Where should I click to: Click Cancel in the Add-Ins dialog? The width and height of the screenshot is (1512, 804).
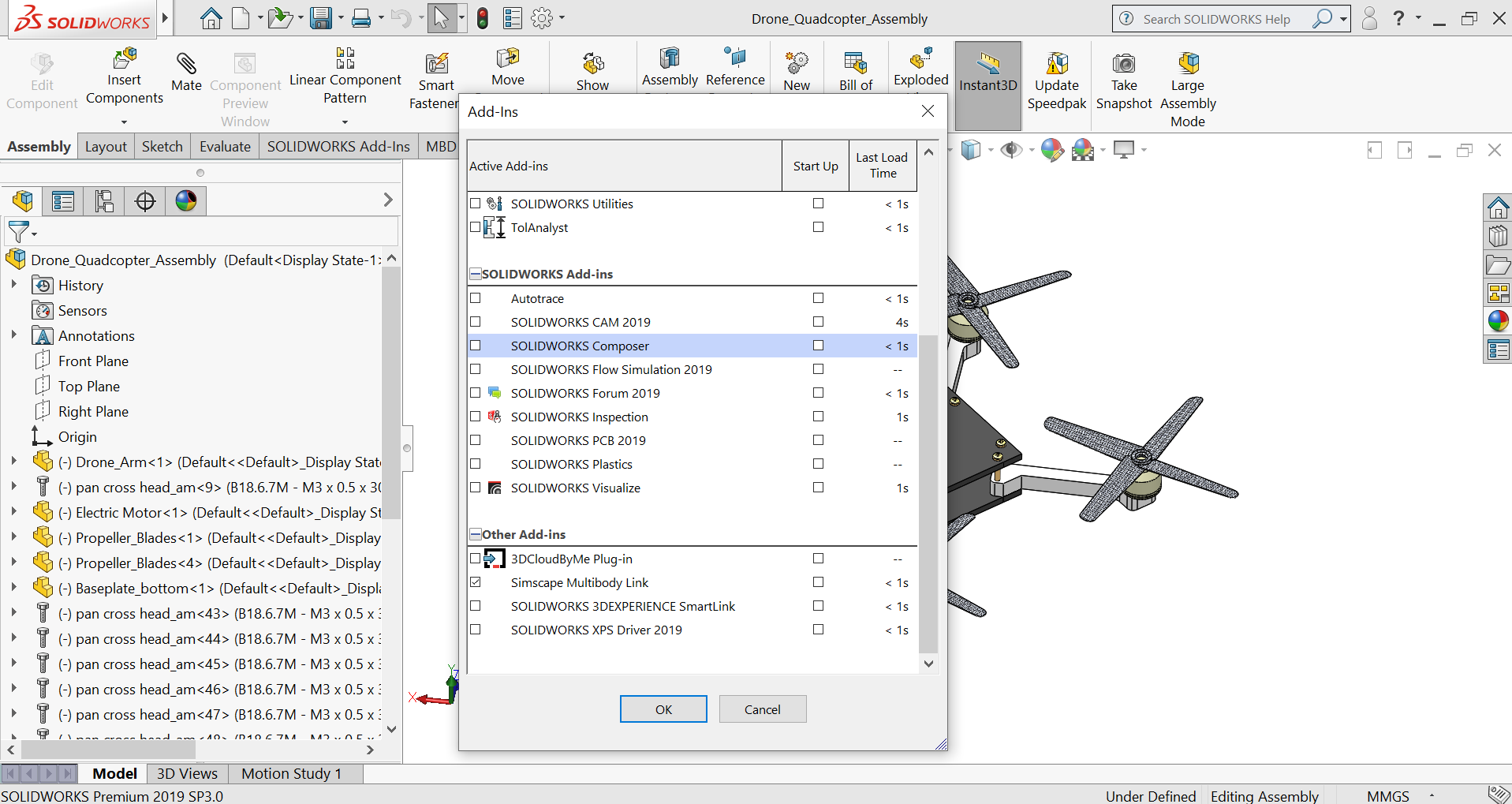(761, 709)
